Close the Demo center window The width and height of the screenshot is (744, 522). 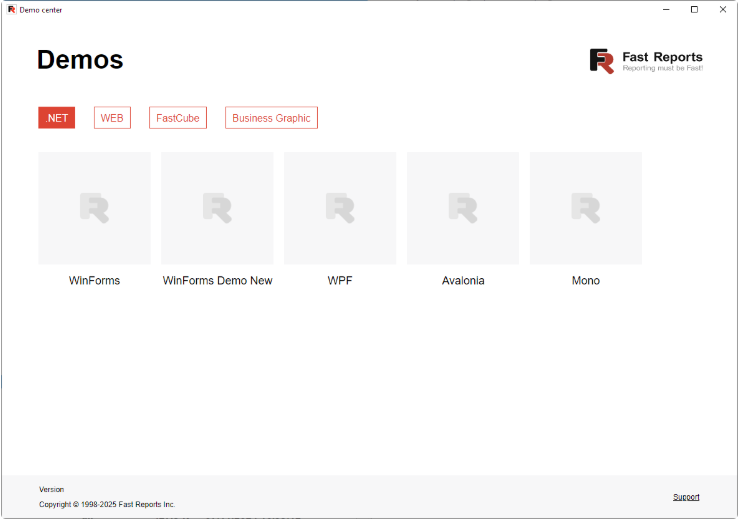[x=722, y=9]
